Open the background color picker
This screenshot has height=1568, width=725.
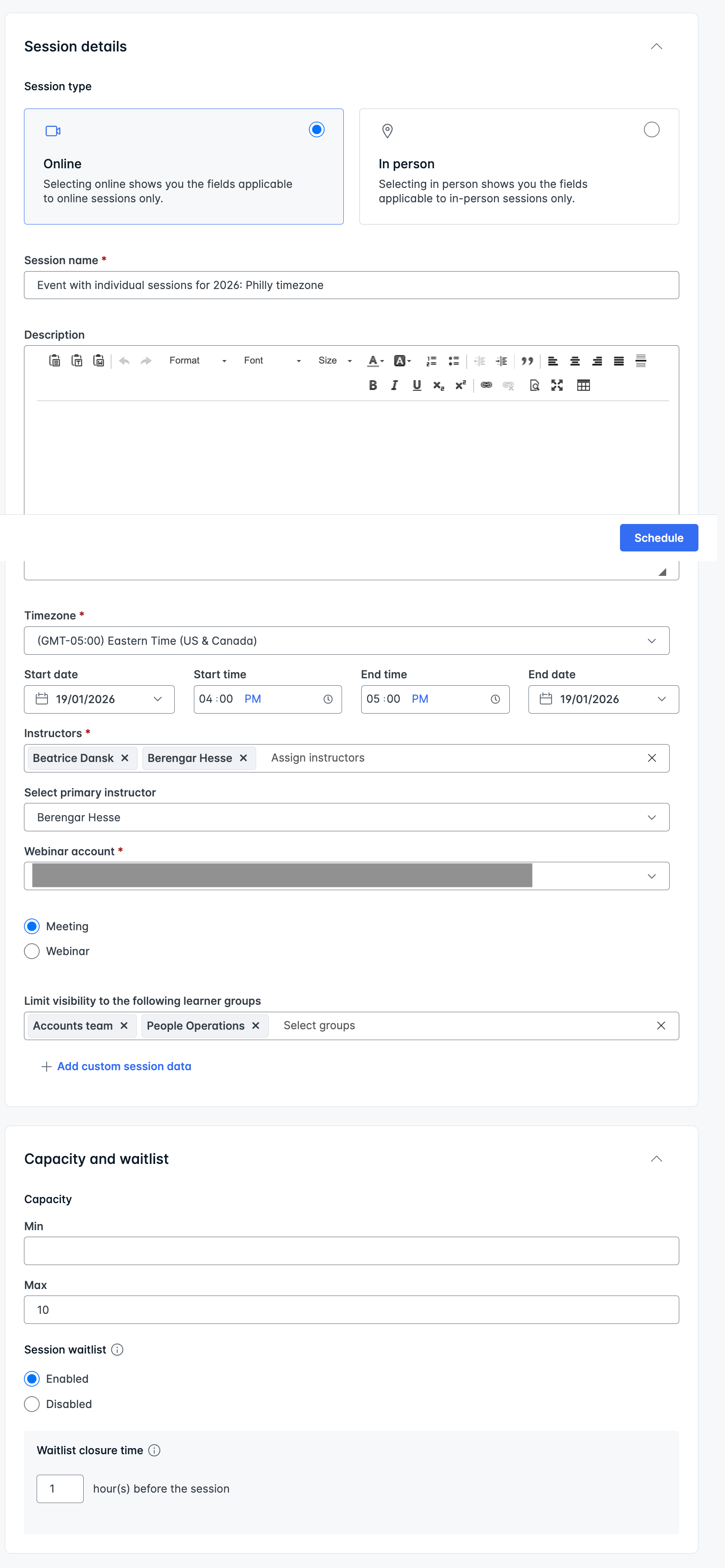click(x=402, y=361)
